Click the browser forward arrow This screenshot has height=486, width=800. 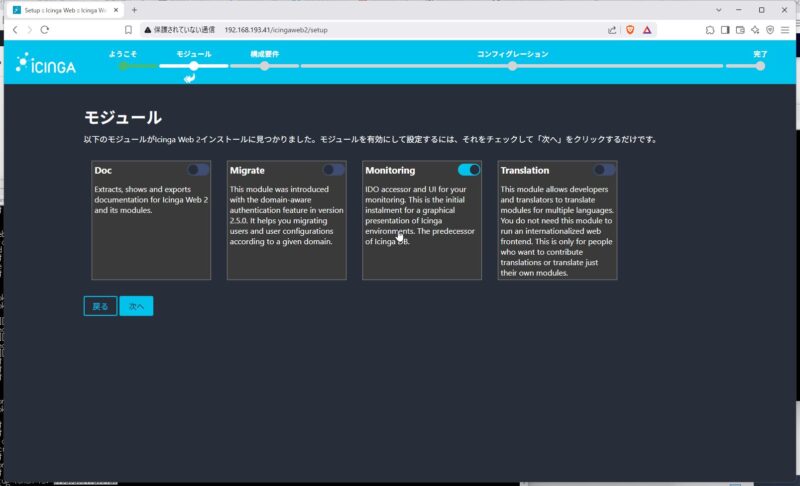click(30, 30)
